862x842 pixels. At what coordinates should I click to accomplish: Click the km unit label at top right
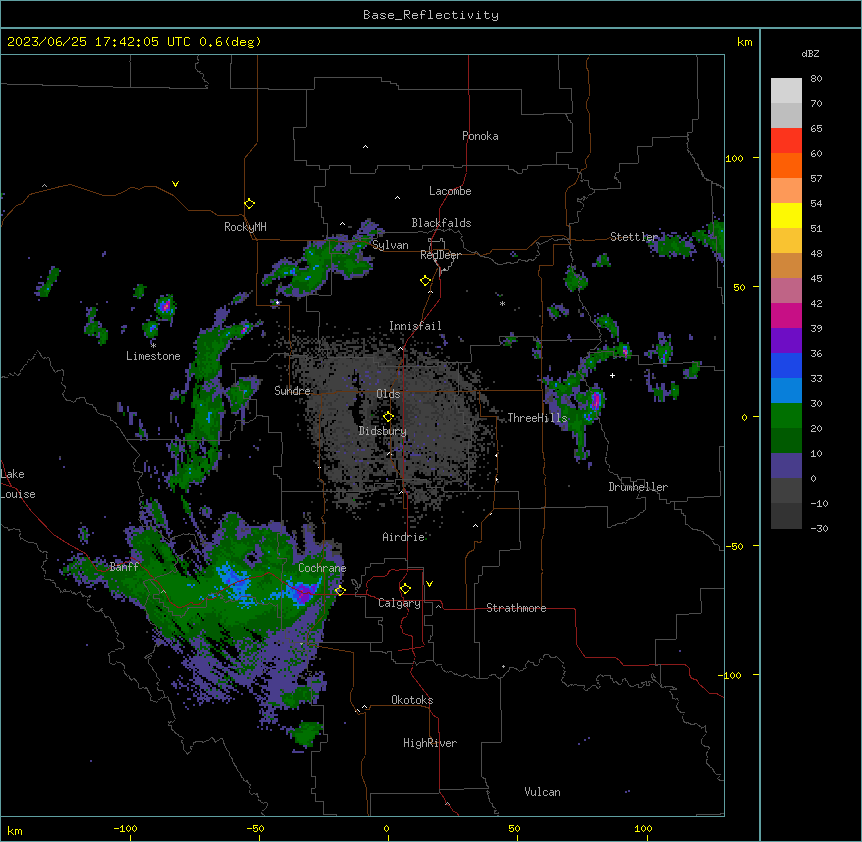click(x=745, y=42)
